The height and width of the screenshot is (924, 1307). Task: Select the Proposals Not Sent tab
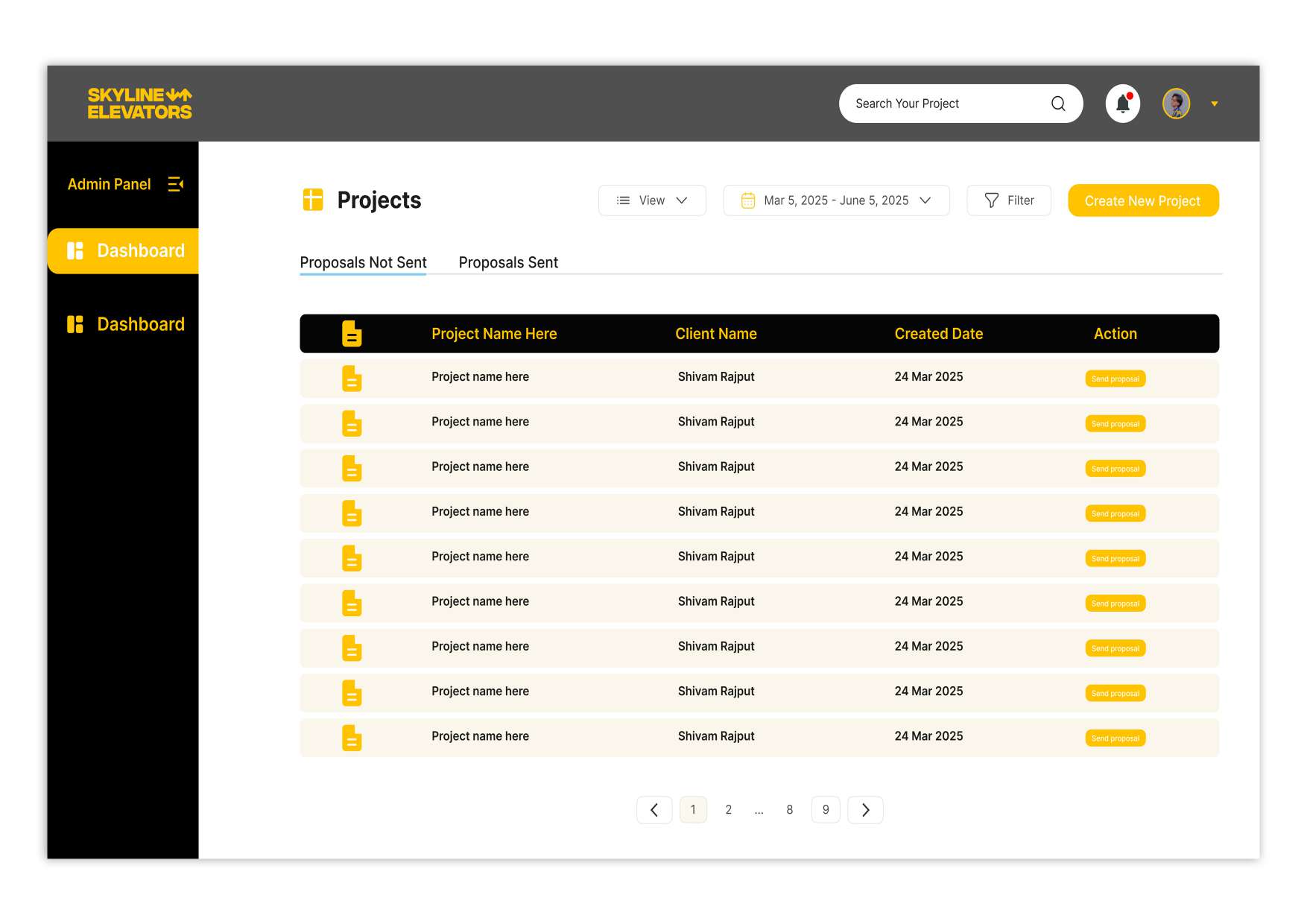363,262
